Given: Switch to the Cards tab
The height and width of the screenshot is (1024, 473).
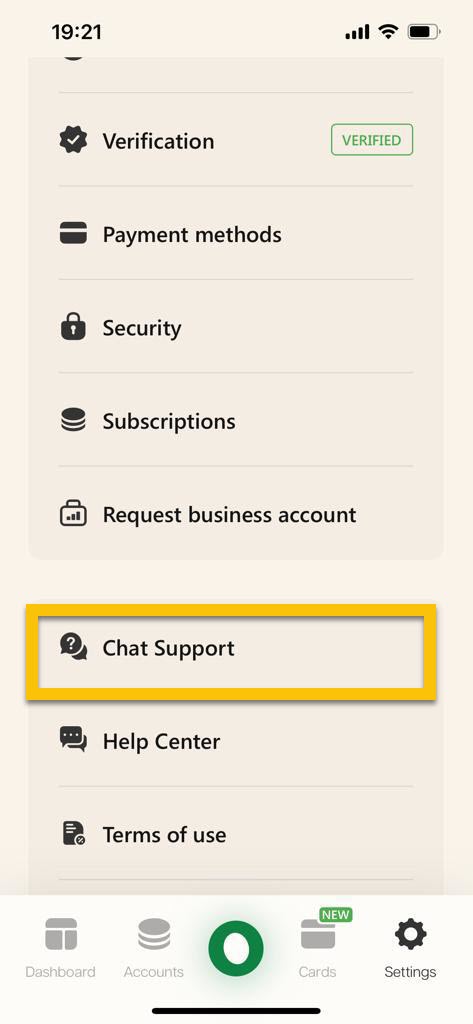Looking at the screenshot, I should point(318,948).
